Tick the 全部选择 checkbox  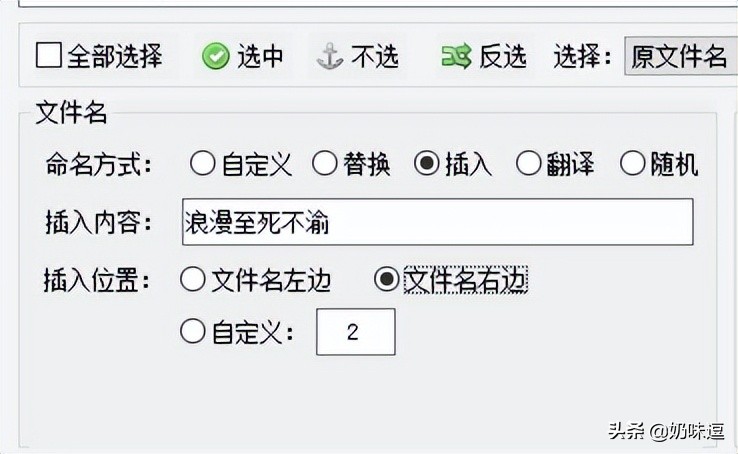(x=48, y=55)
